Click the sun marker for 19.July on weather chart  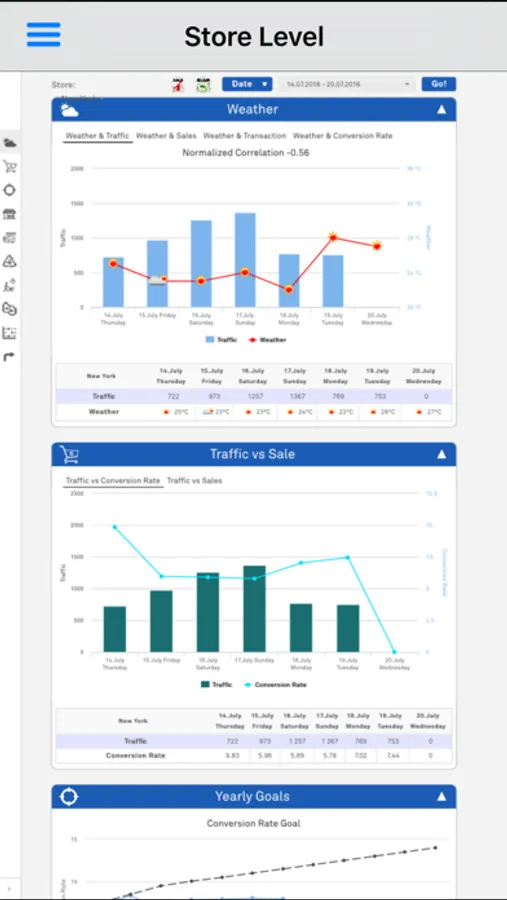pyautogui.click(x=333, y=237)
